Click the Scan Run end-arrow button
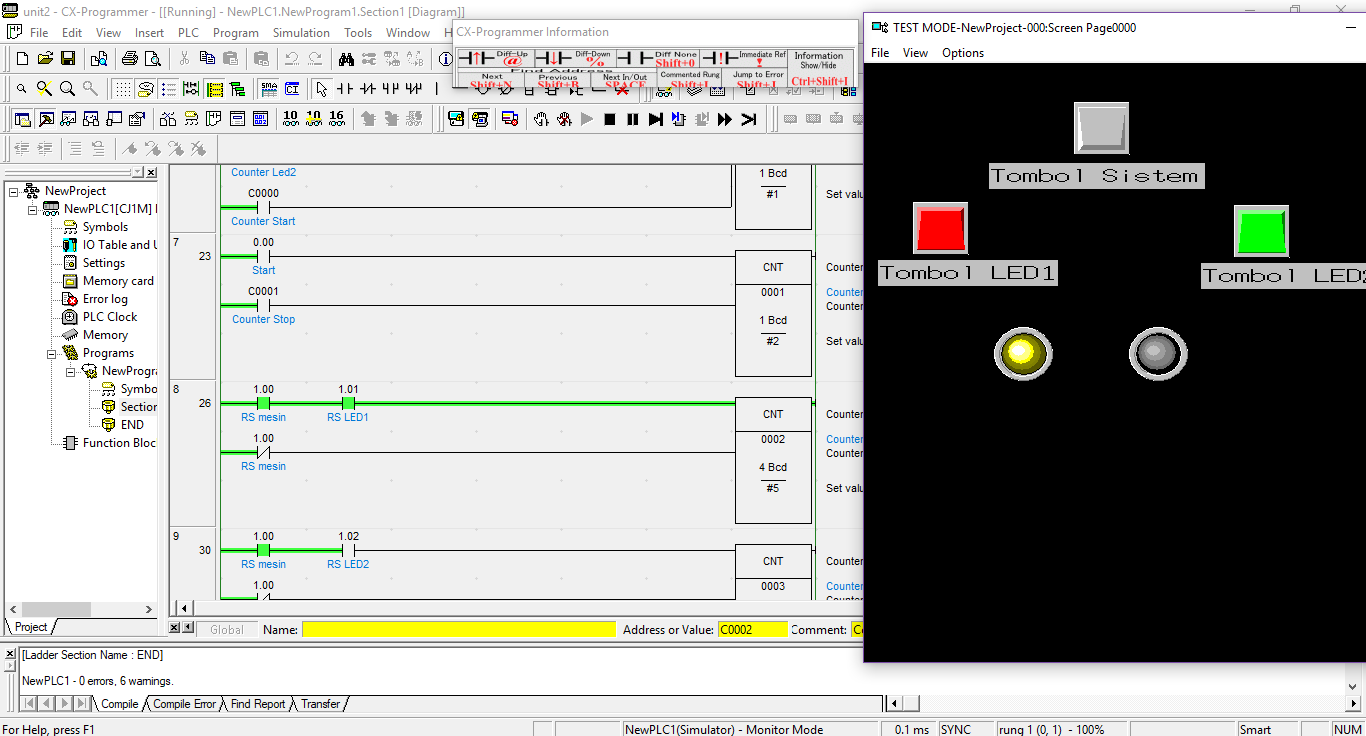 point(748,119)
